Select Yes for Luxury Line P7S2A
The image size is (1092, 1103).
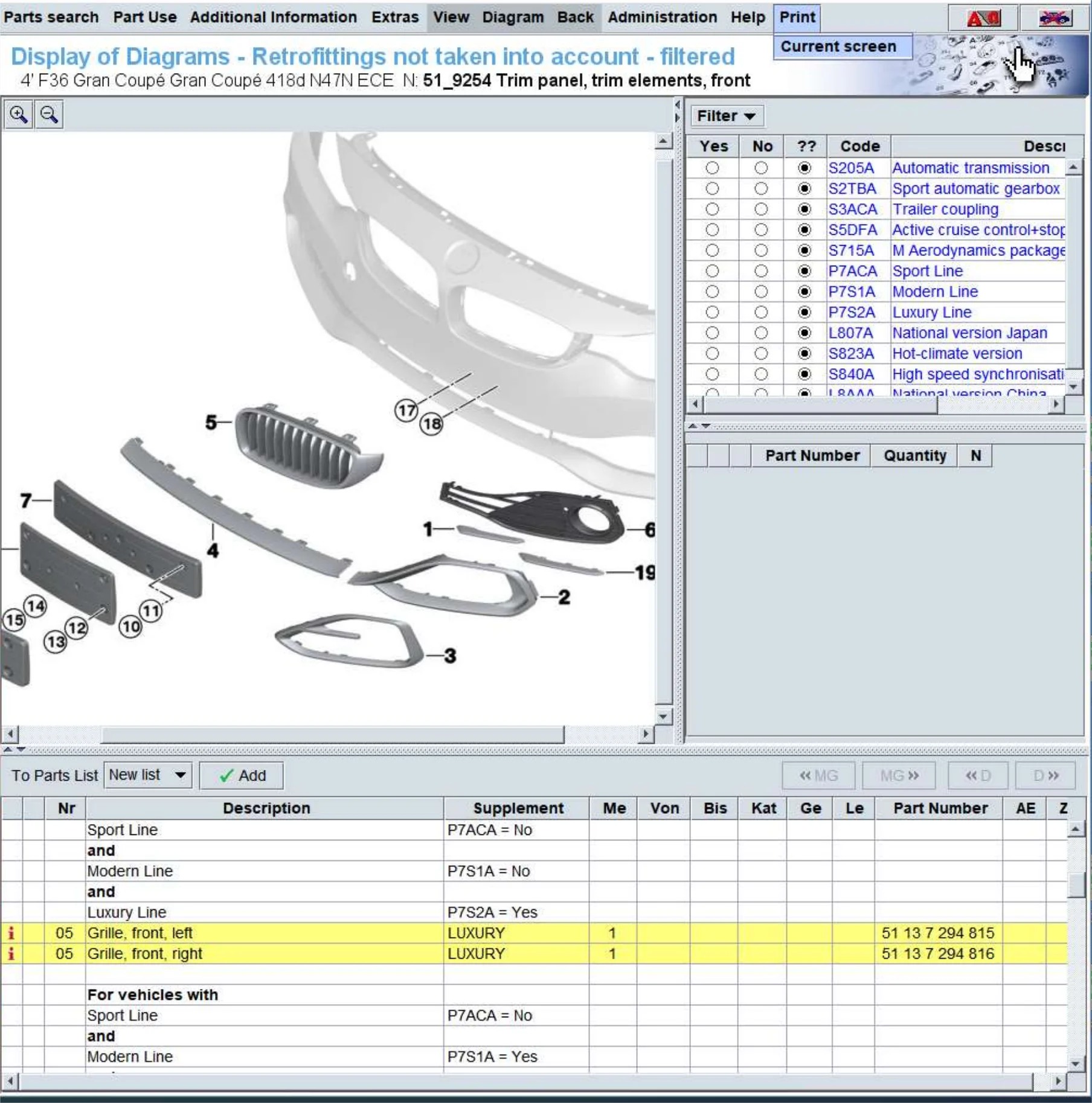click(712, 313)
